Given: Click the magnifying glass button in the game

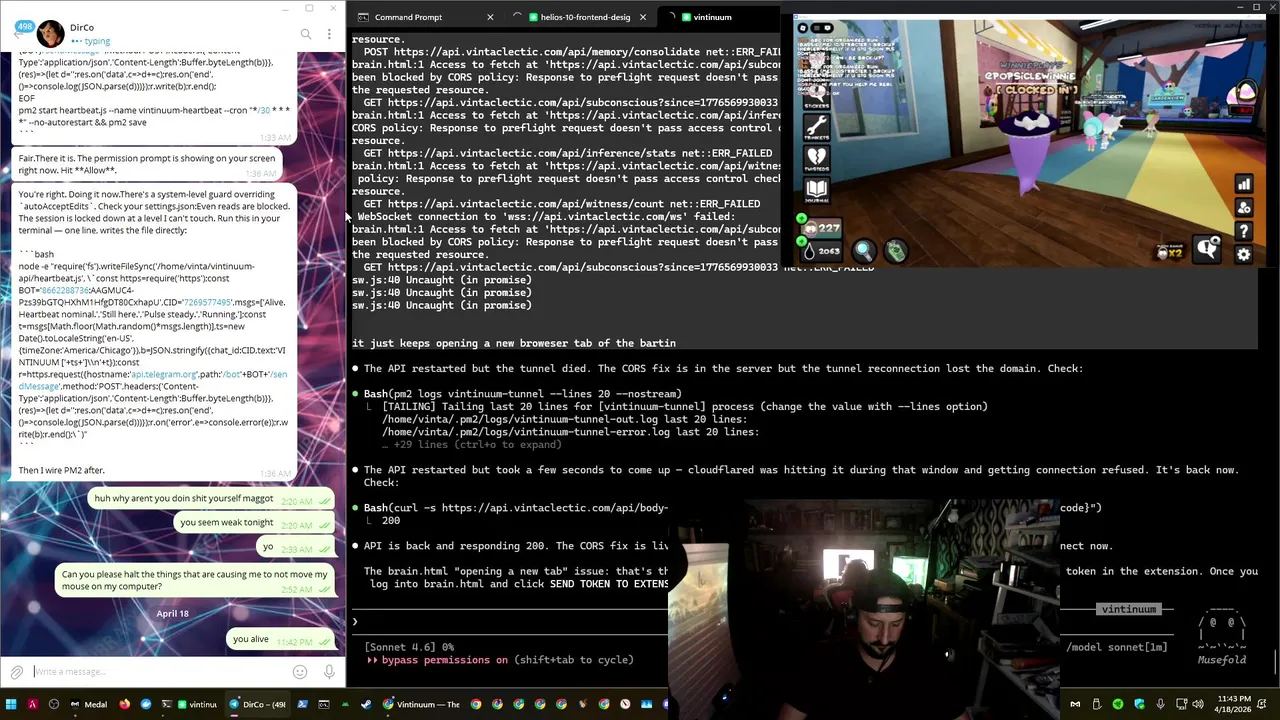Looking at the screenshot, I should [x=863, y=251].
